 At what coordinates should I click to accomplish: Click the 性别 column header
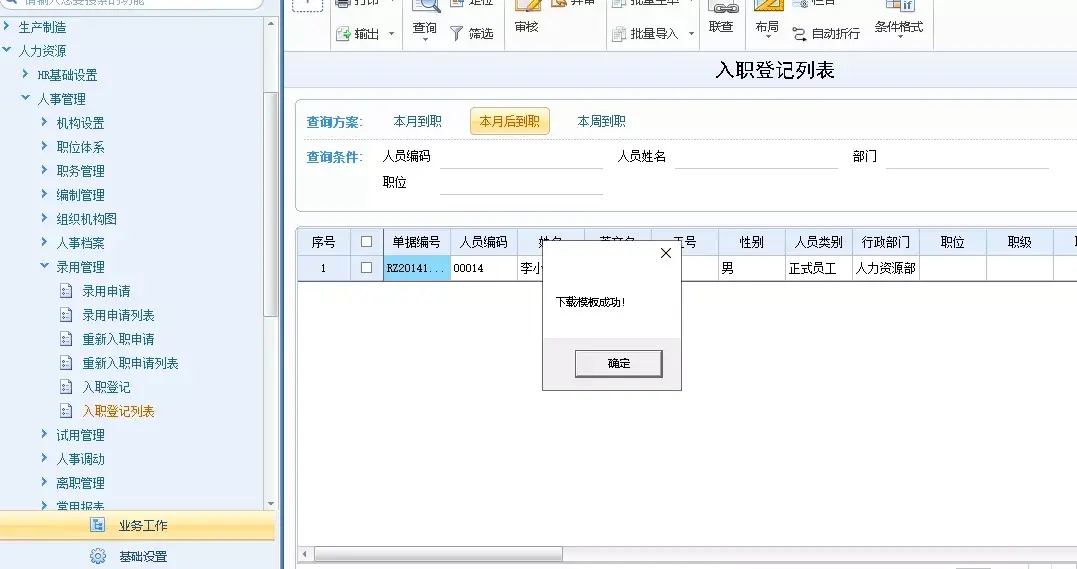(x=752, y=242)
